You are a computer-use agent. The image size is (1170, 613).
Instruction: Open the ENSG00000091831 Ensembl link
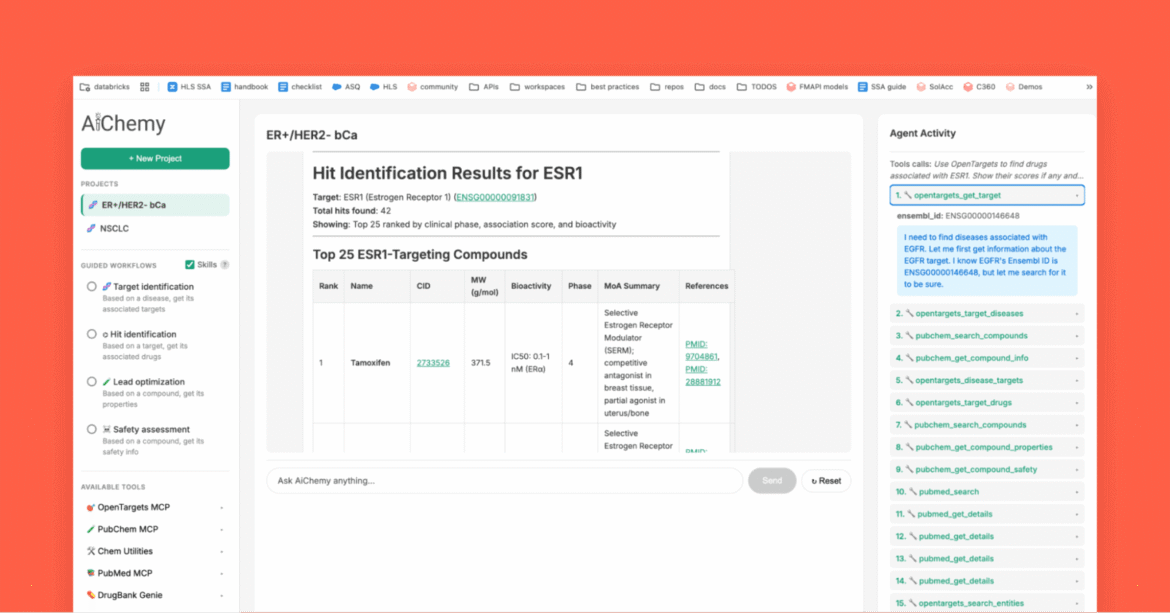pyautogui.click(x=498, y=197)
